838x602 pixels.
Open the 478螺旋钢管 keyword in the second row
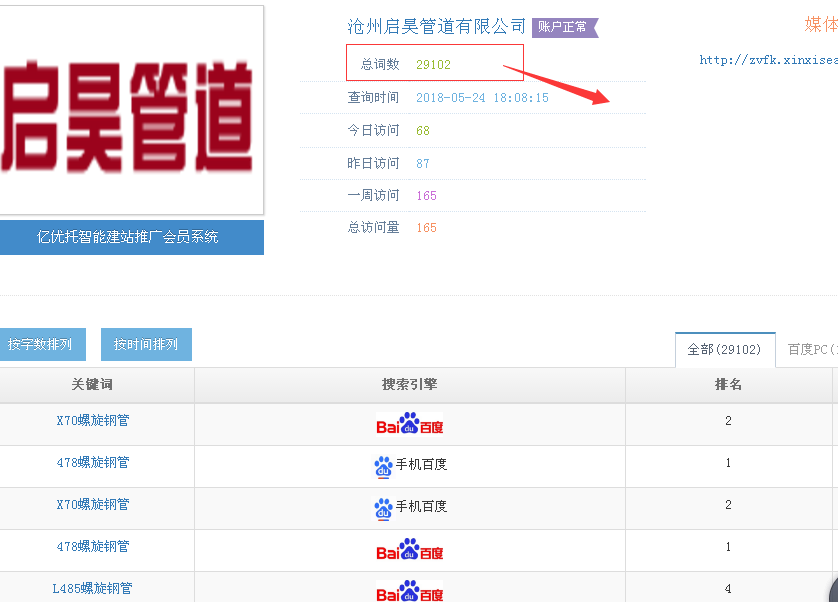tap(93, 463)
